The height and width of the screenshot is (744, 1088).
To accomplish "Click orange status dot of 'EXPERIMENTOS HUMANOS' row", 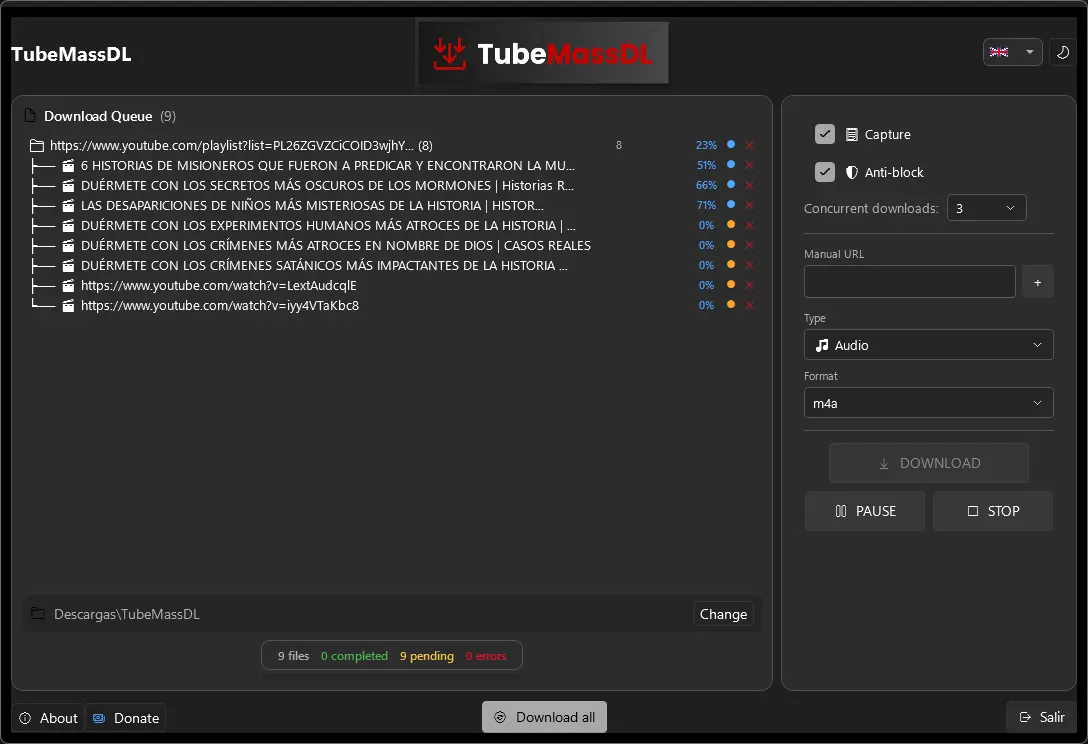I will tap(731, 224).
